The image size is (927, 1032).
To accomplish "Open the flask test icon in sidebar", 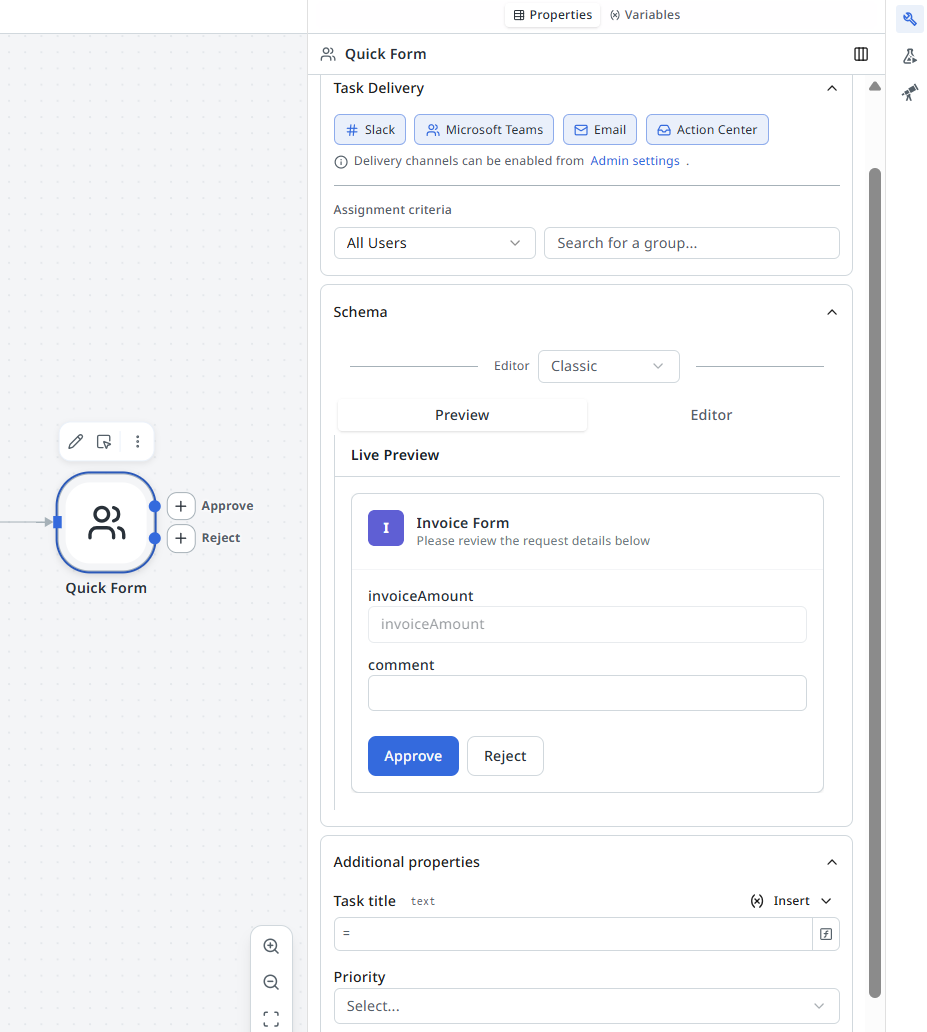I will coord(909,56).
